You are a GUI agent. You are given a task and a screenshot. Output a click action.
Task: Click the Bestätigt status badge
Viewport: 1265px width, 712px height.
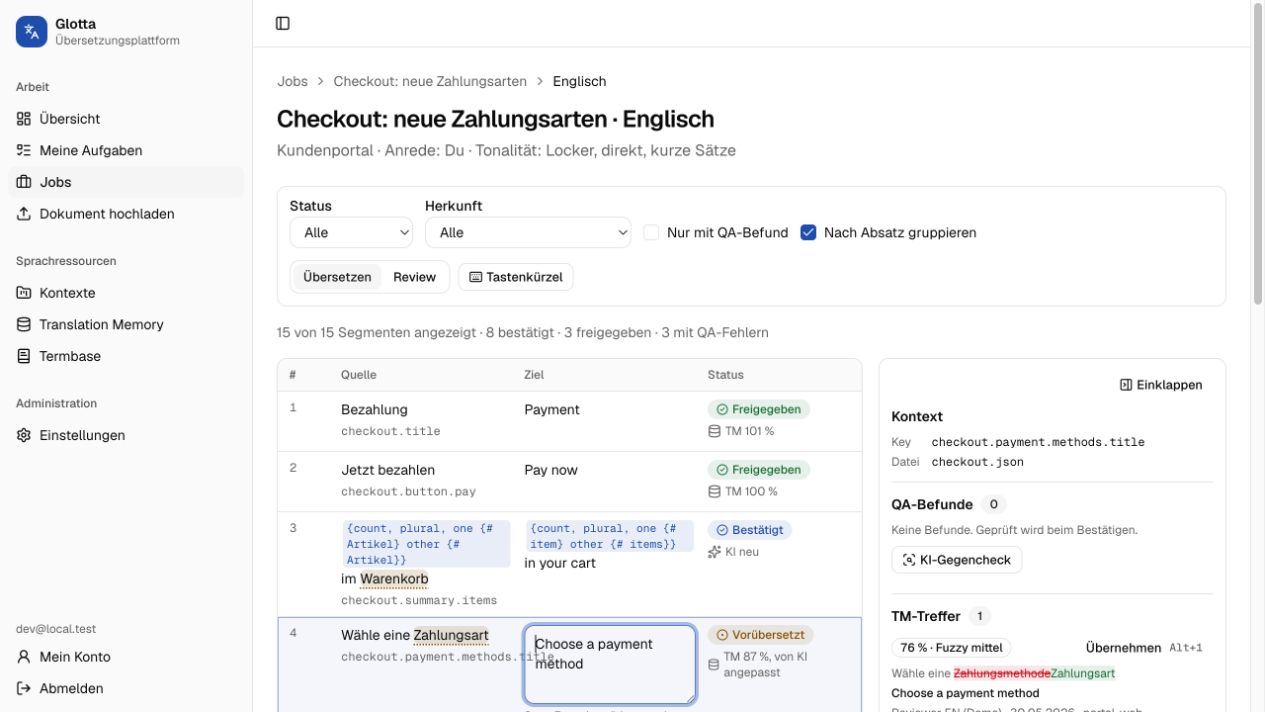click(750, 530)
